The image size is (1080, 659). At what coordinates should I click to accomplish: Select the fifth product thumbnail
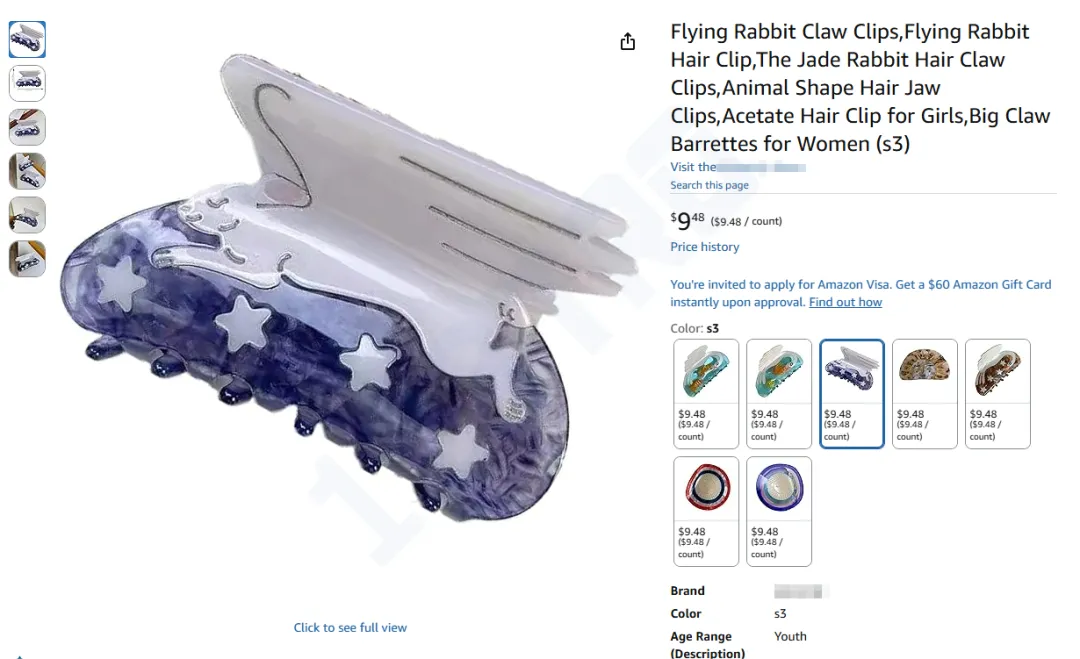pos(27,216)
